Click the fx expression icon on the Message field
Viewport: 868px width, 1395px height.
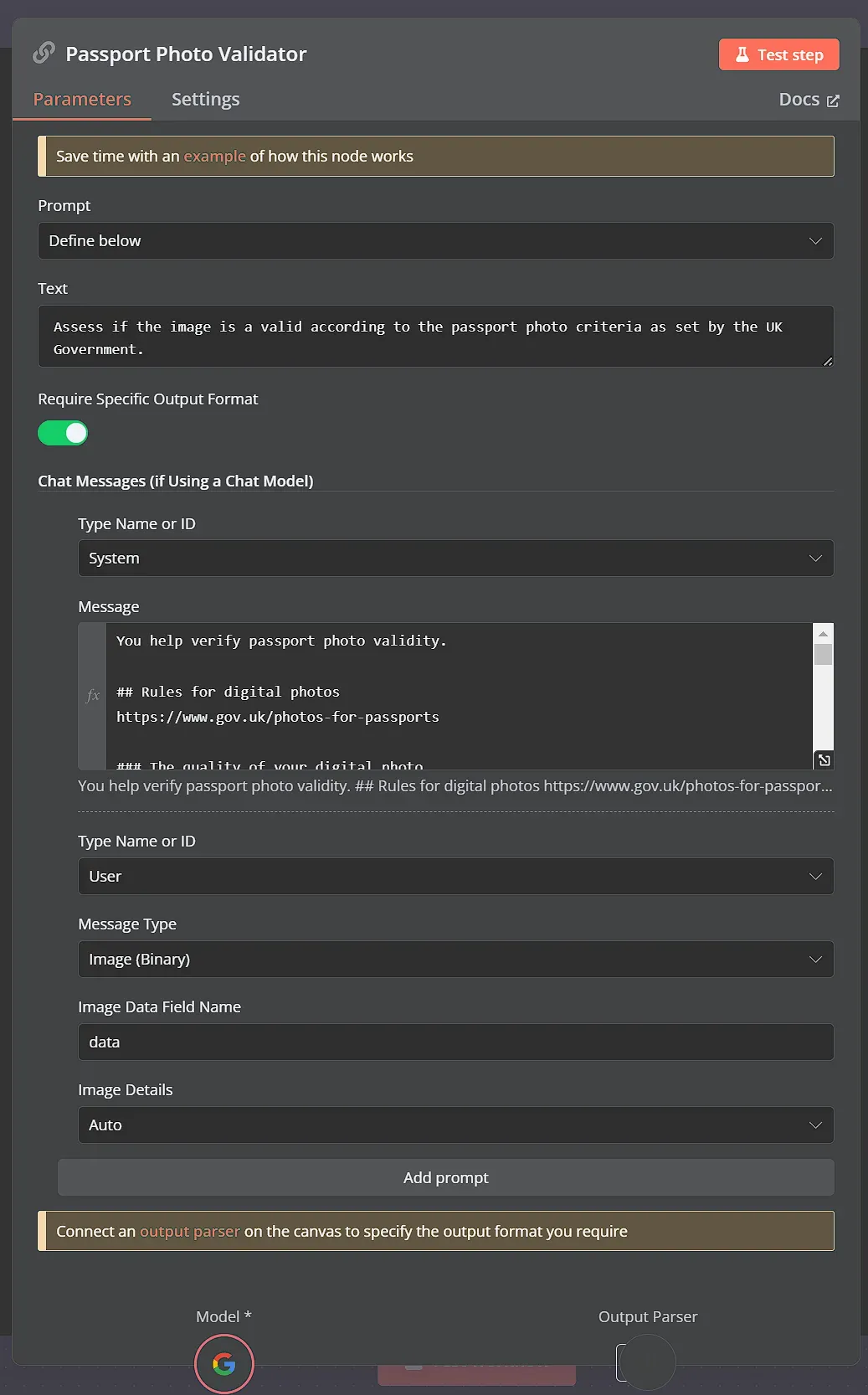[x=92, y=695]
